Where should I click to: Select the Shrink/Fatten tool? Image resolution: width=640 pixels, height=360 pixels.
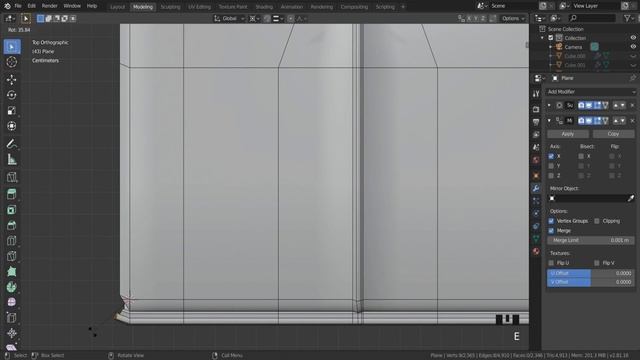[x=12, y=333]
